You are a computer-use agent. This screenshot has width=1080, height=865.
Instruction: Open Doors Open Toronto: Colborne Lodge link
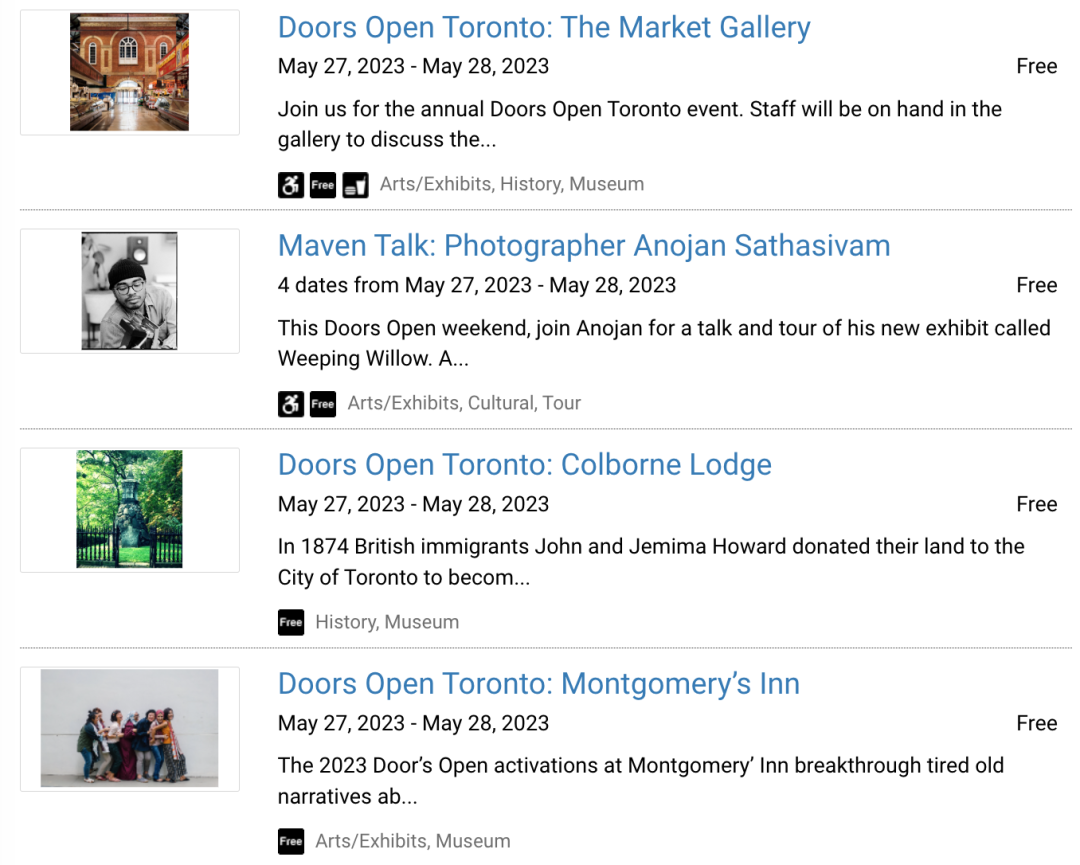[x=525, y=465]
